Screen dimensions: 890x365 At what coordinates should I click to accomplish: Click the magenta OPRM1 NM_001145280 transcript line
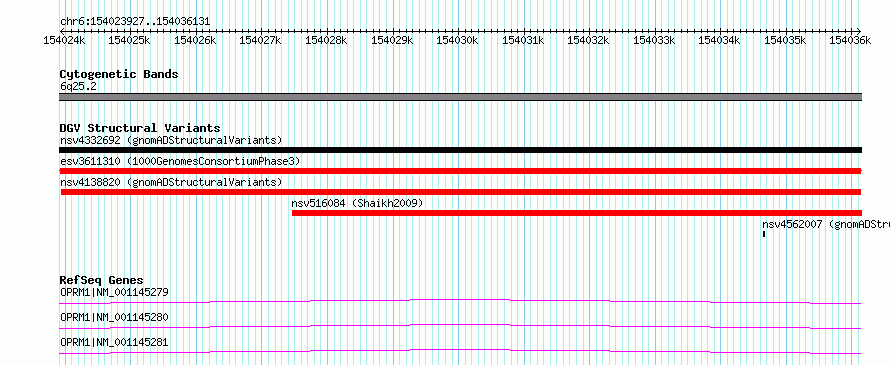click(461, 326)
